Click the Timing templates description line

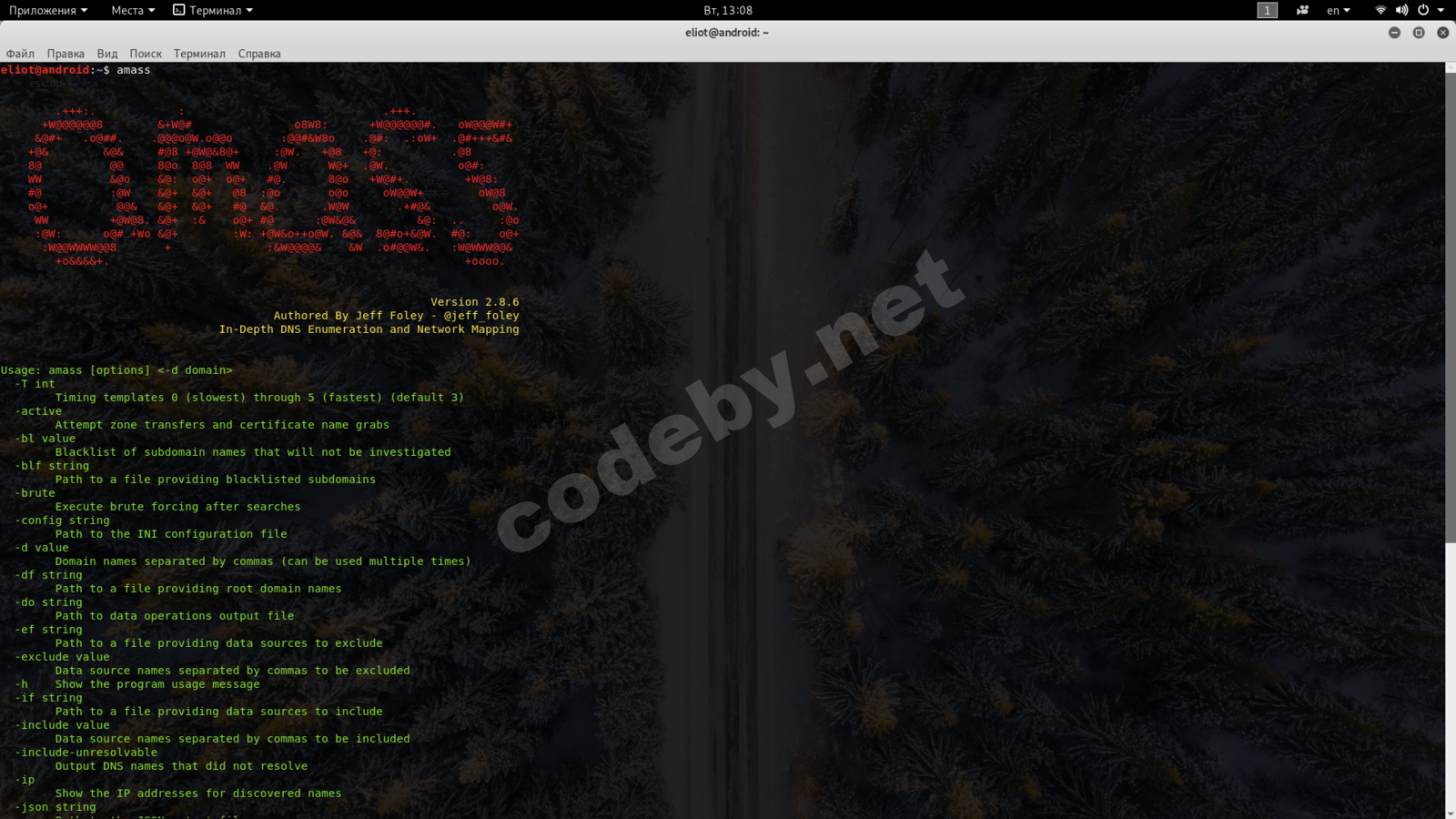coord(259,398)
